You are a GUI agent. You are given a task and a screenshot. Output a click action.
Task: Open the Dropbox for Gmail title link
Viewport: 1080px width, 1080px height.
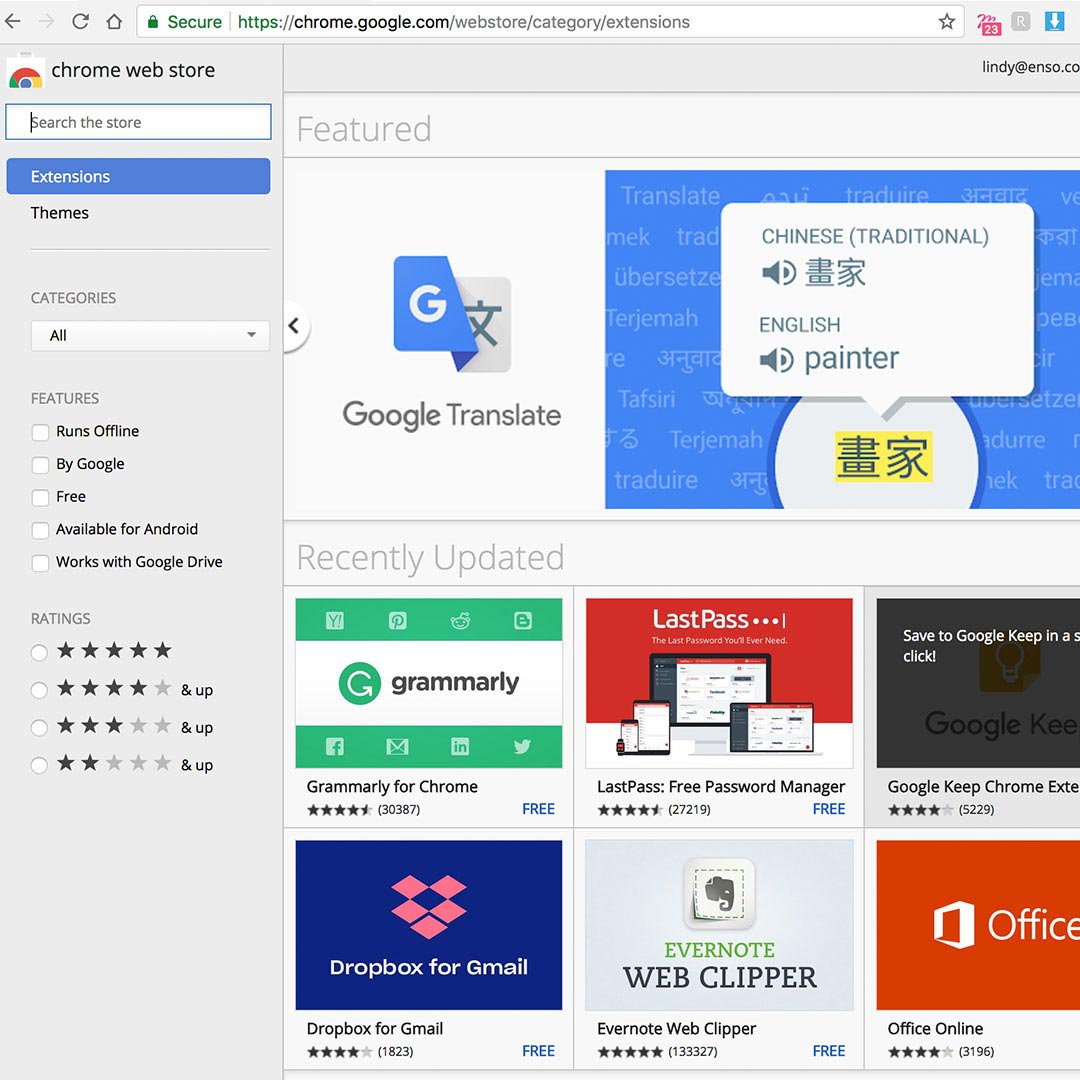[375, 1028]
